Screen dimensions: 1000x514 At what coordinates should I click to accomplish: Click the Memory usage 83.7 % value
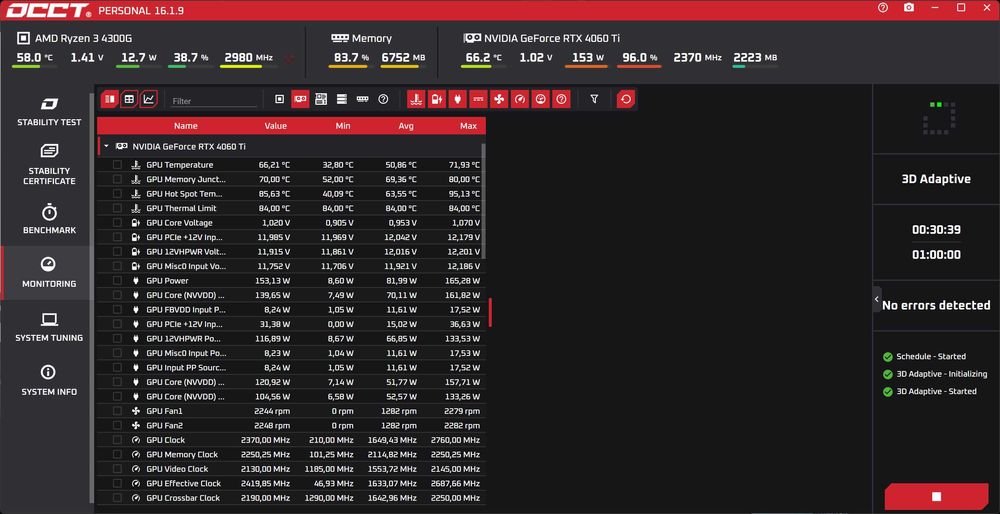351,57
